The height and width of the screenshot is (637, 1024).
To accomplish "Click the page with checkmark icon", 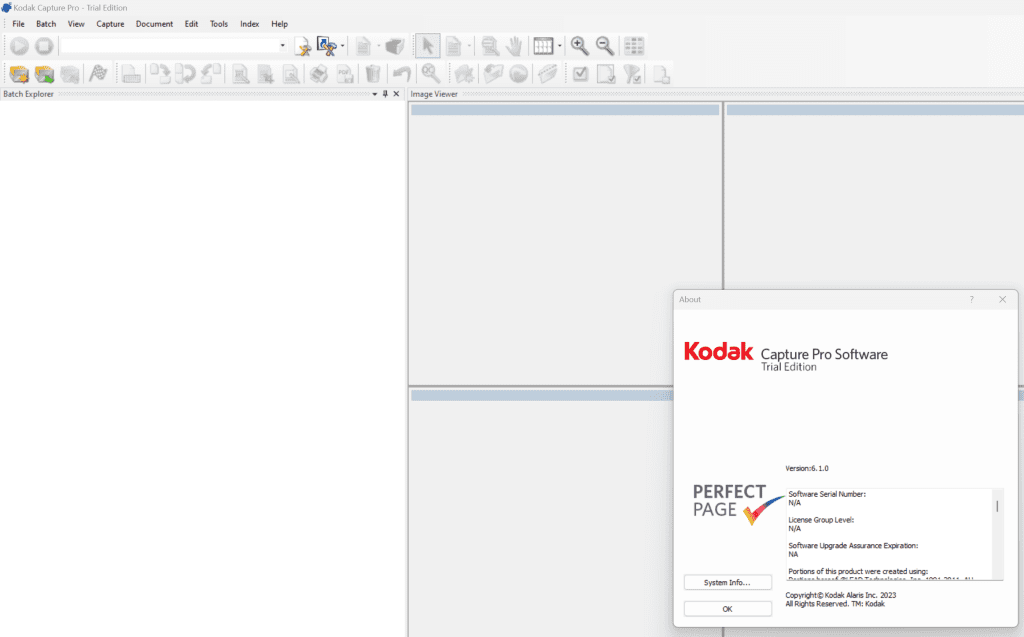I will point(606,74).
